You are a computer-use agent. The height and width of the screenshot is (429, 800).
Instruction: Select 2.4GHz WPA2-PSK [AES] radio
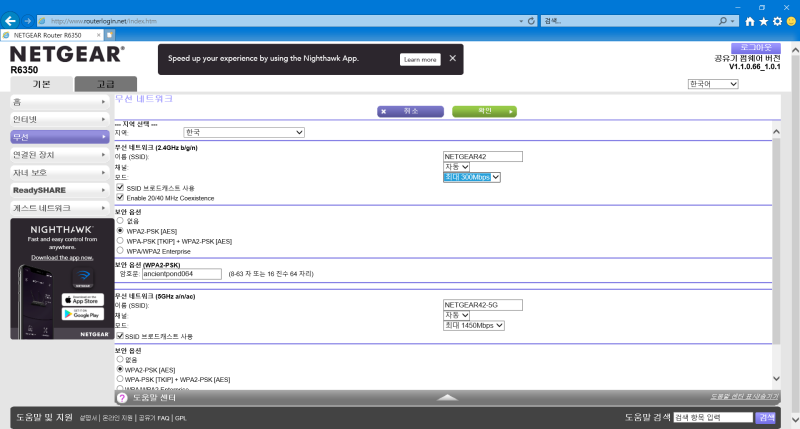[x=120, y=231]
